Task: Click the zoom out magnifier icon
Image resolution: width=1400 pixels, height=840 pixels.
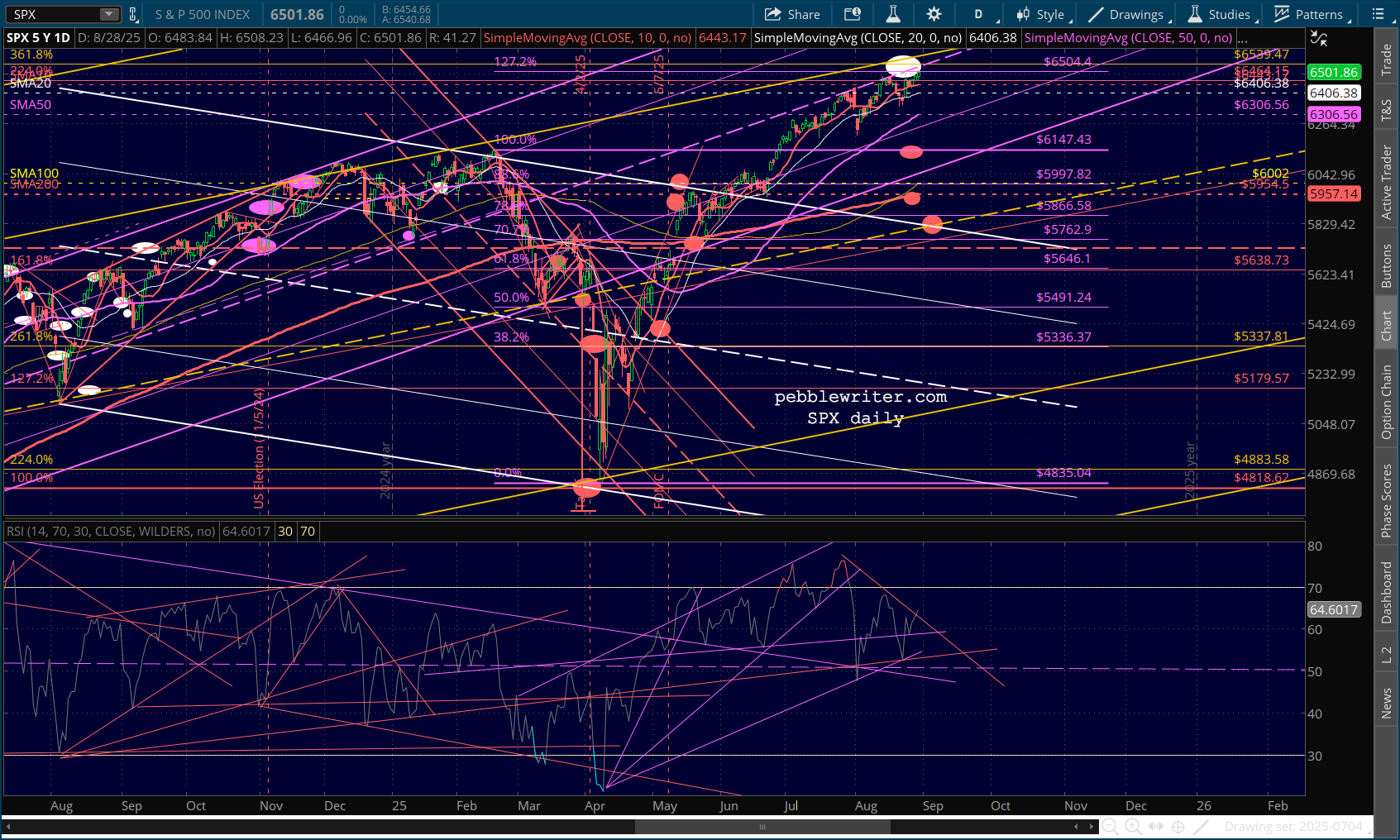Action: [1111, 827]
